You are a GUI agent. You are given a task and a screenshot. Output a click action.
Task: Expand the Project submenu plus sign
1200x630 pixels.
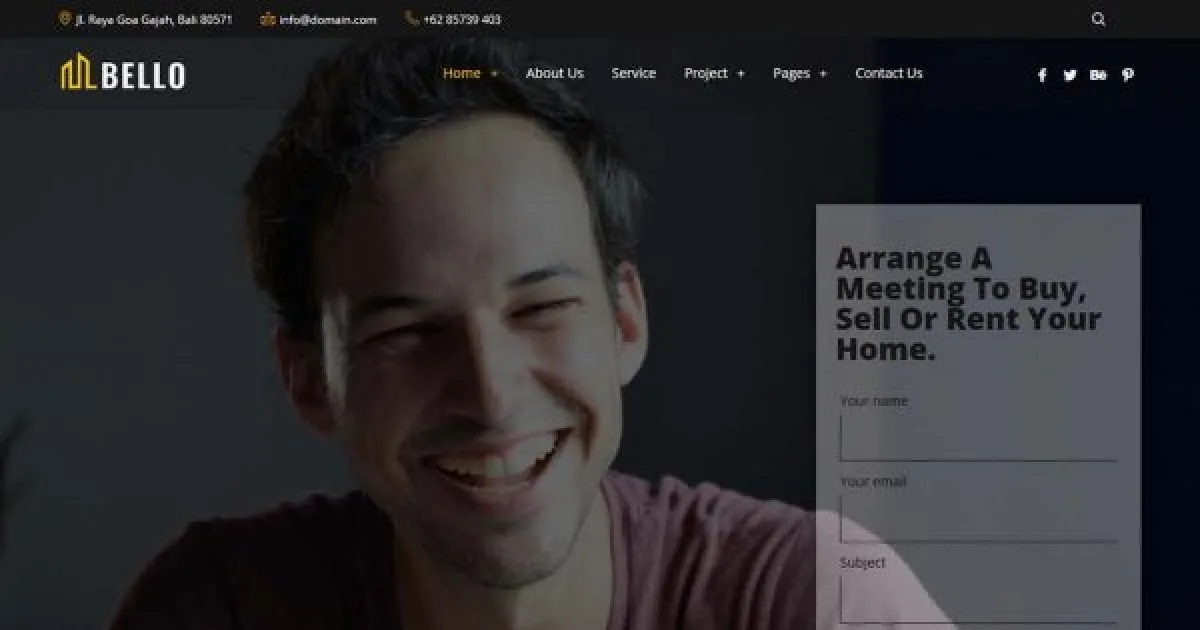point(741,74)
